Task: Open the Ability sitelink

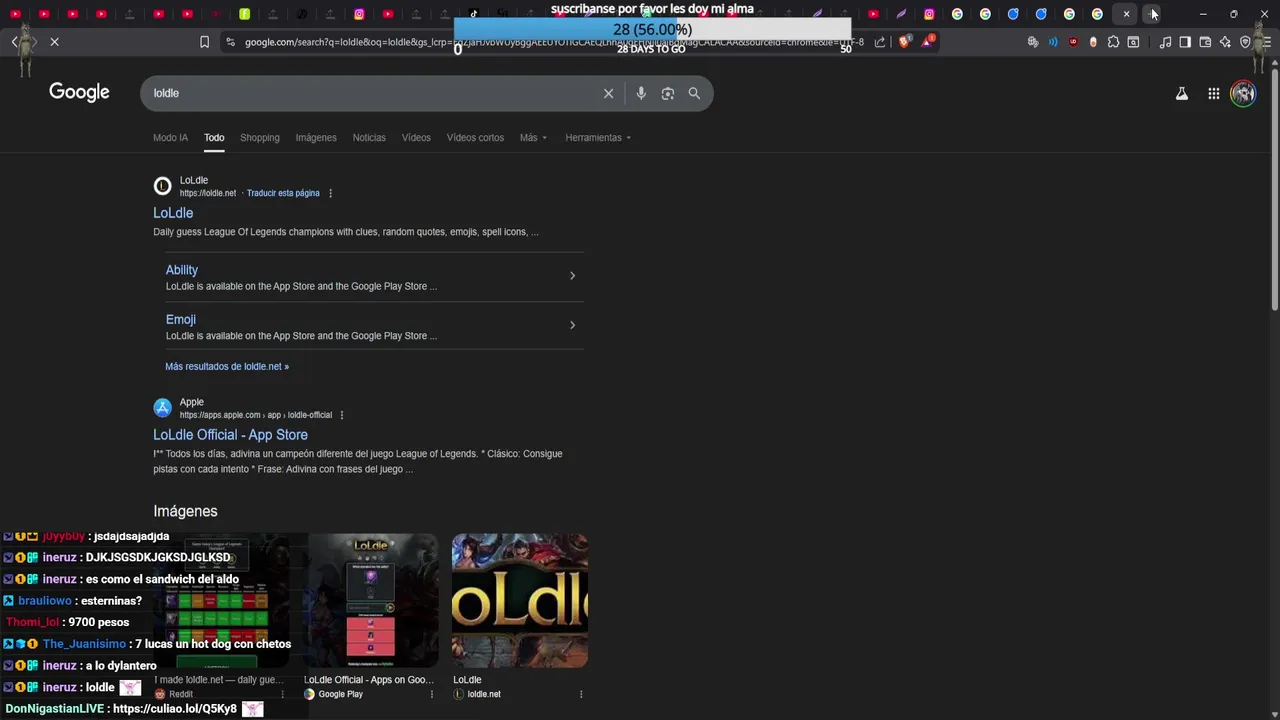Action: point(182,270)
